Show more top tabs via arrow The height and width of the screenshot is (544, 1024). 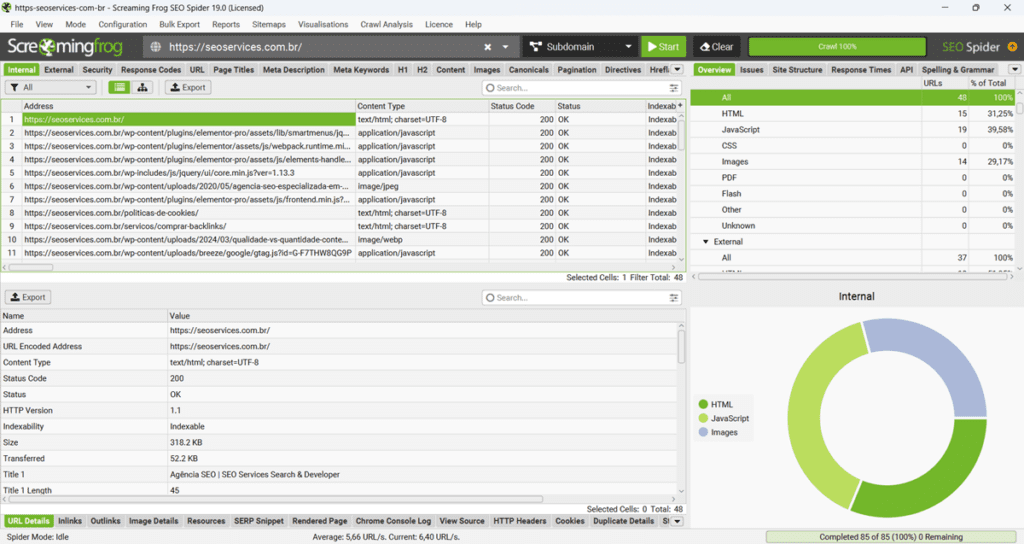(x=677, y=69)
